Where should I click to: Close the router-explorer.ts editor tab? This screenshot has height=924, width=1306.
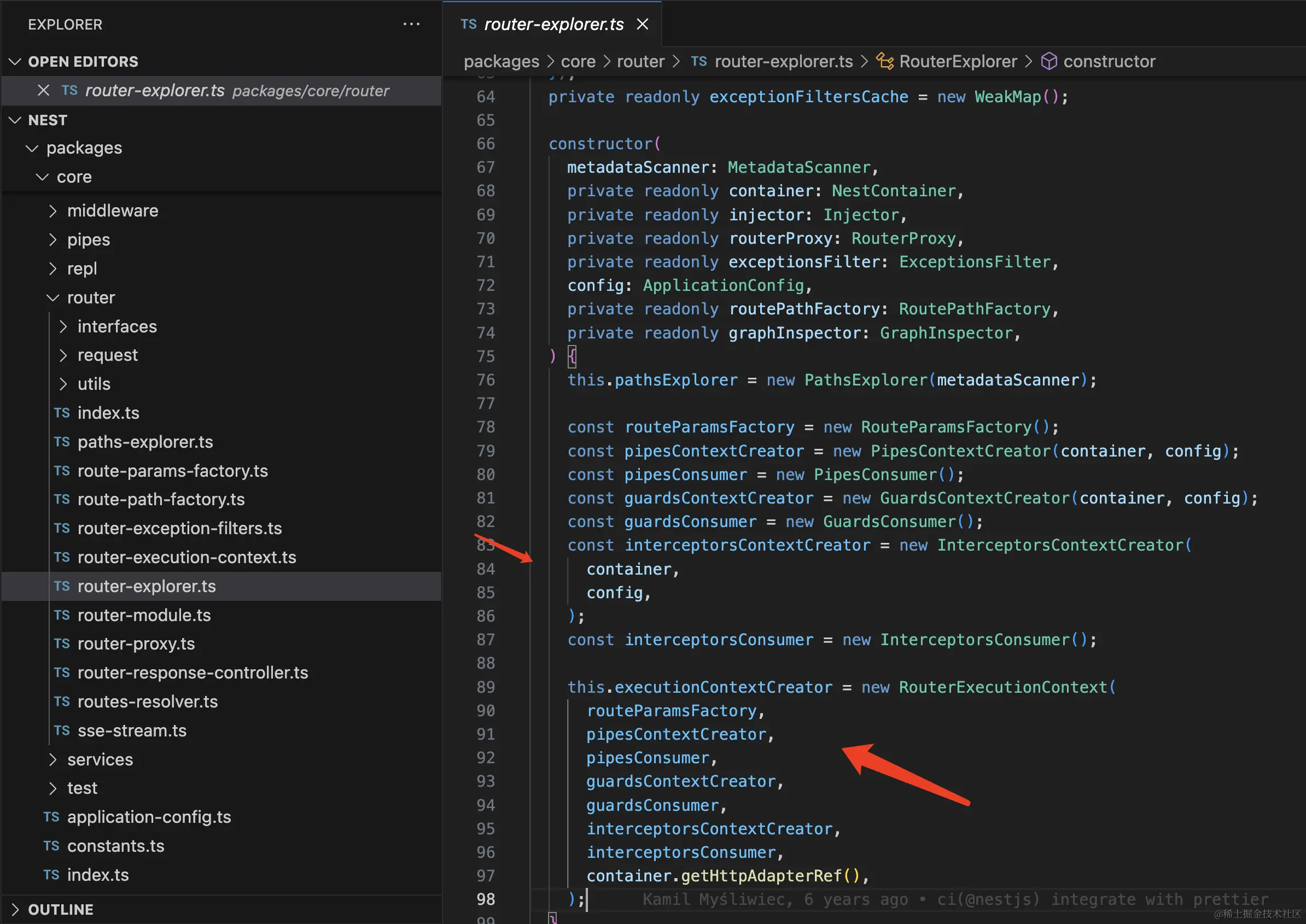point(643,24)
